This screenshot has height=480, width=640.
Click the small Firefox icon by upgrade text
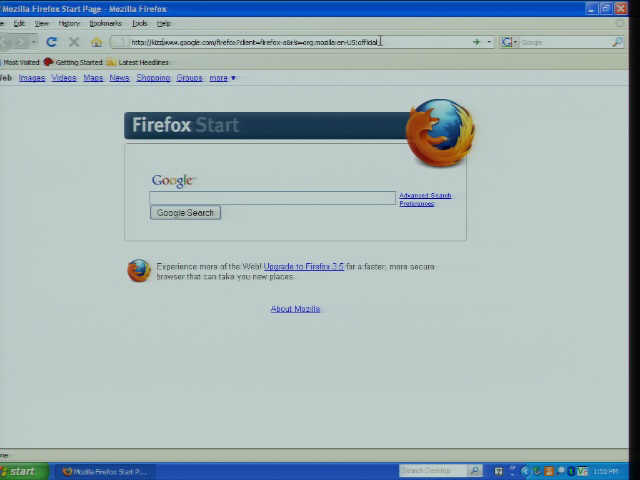coord(139,270)
